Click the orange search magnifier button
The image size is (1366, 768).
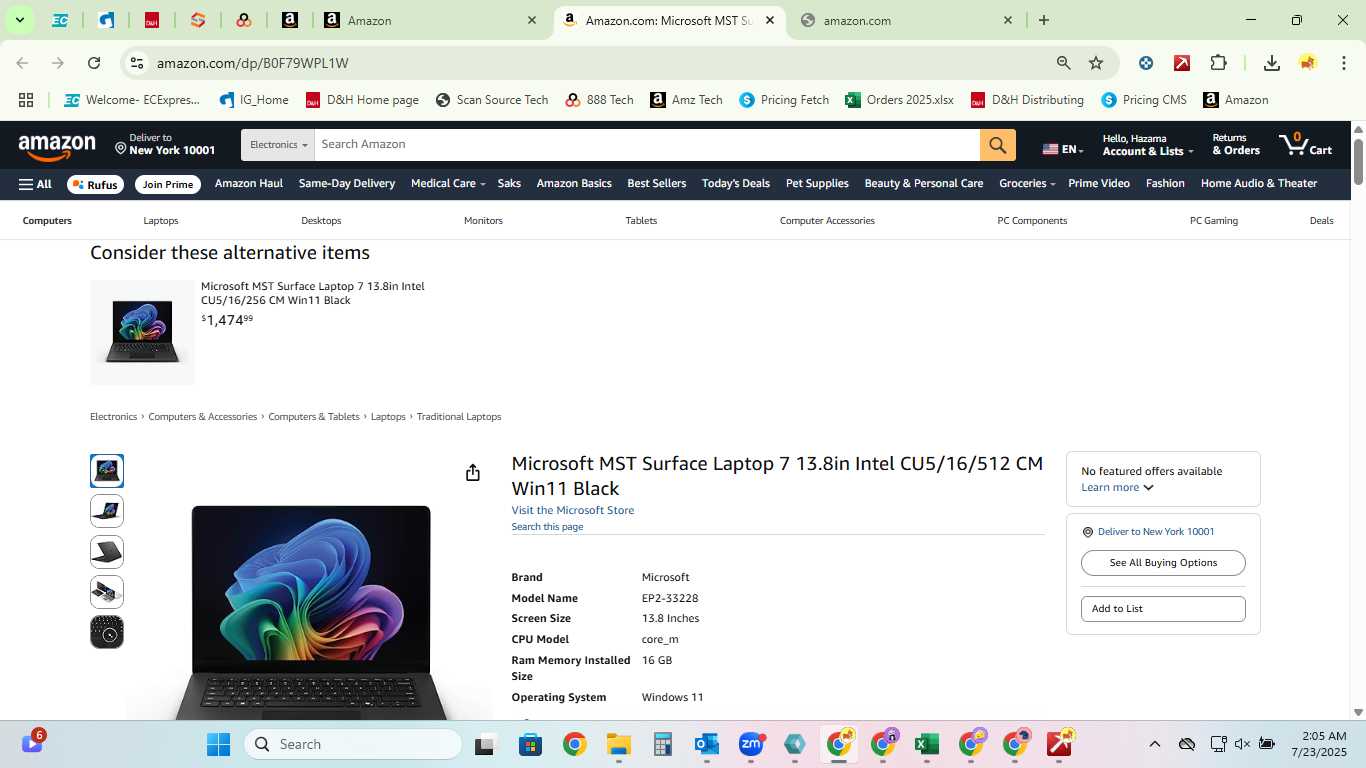997,145
